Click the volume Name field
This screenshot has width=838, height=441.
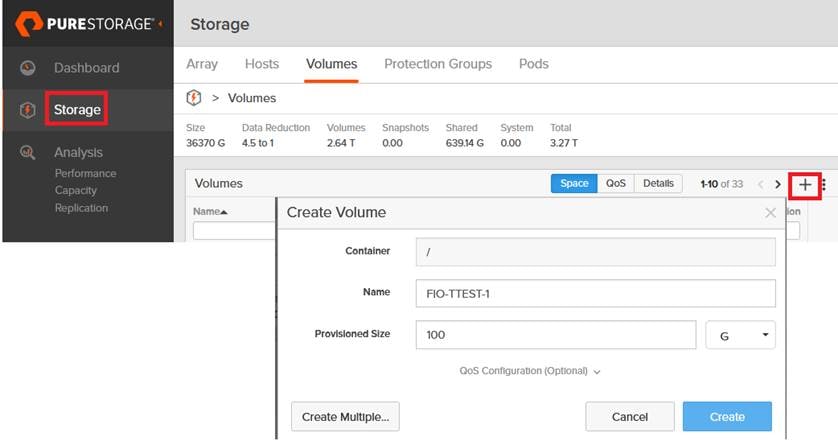595,293
